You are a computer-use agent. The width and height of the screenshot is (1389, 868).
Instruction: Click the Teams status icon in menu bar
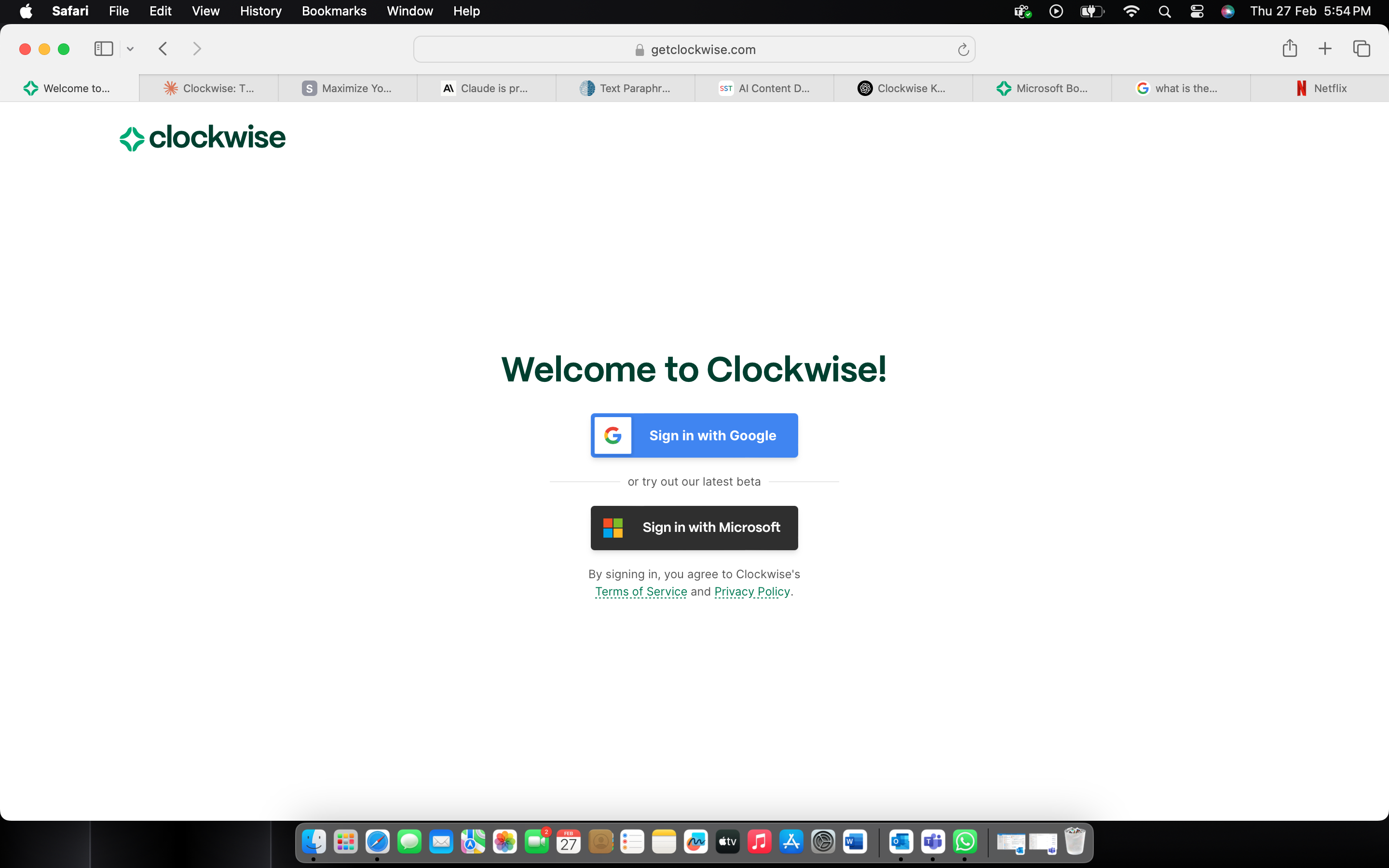[x=1022, y=12]
